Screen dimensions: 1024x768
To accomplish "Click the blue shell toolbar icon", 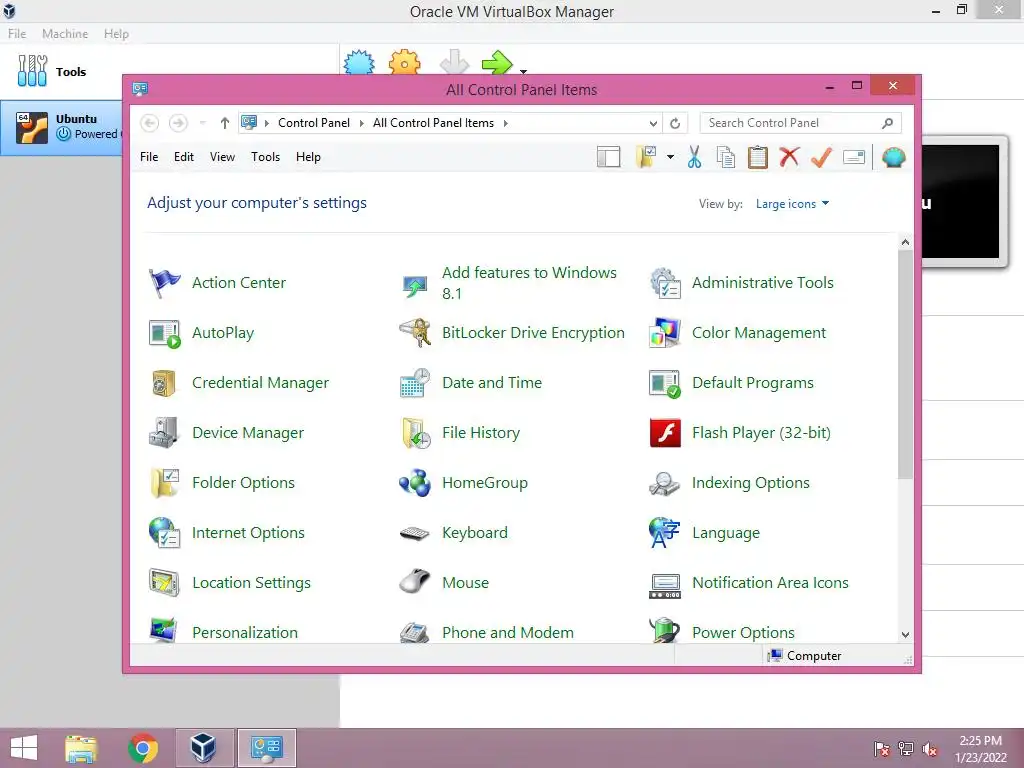I will point(893,157).
